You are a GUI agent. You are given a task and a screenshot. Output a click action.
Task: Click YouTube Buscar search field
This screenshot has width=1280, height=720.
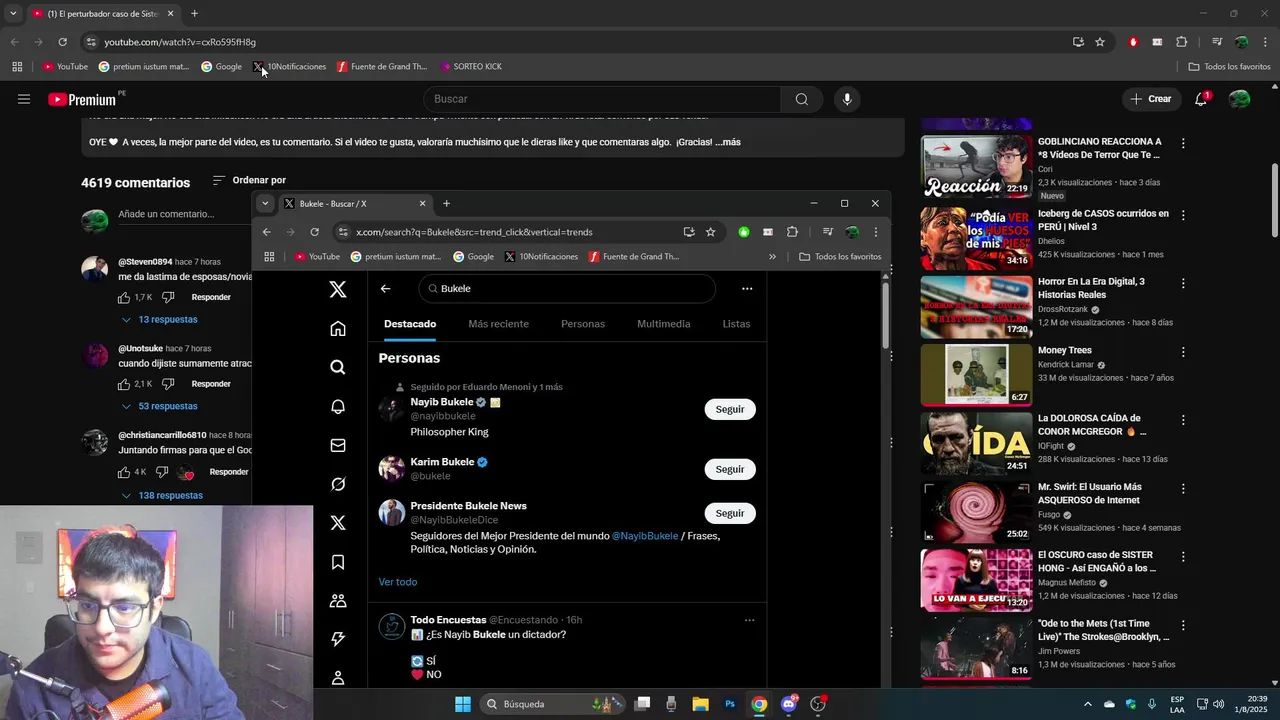(602, 99)
